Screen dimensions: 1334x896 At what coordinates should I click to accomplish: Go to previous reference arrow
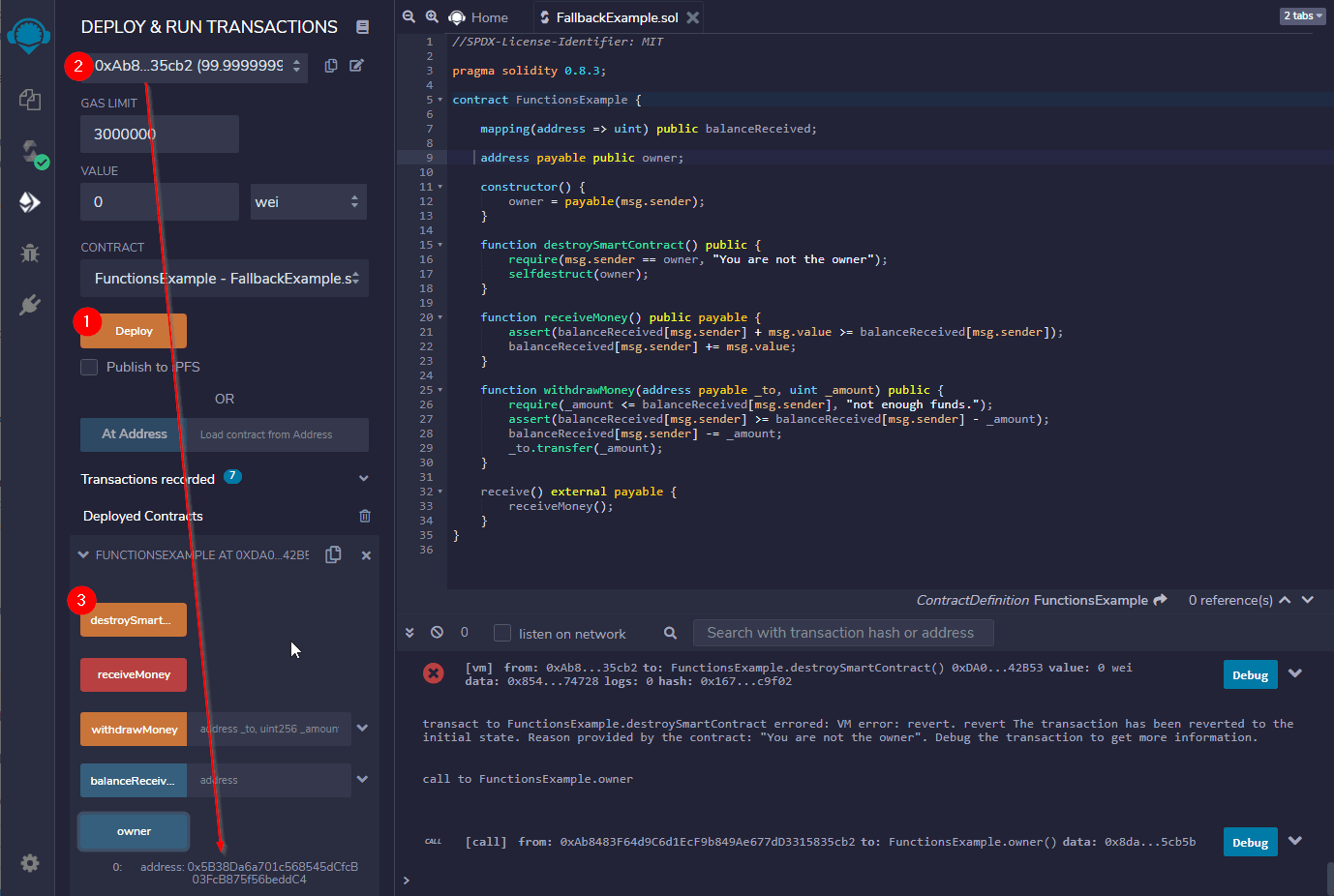(x=1285, y=600)
